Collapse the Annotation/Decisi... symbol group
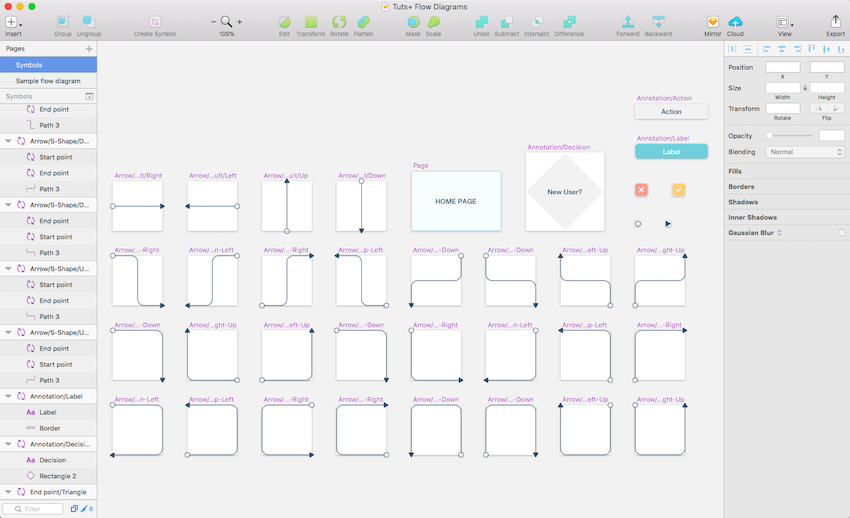 pyautogui.click(x=8, y=444)
